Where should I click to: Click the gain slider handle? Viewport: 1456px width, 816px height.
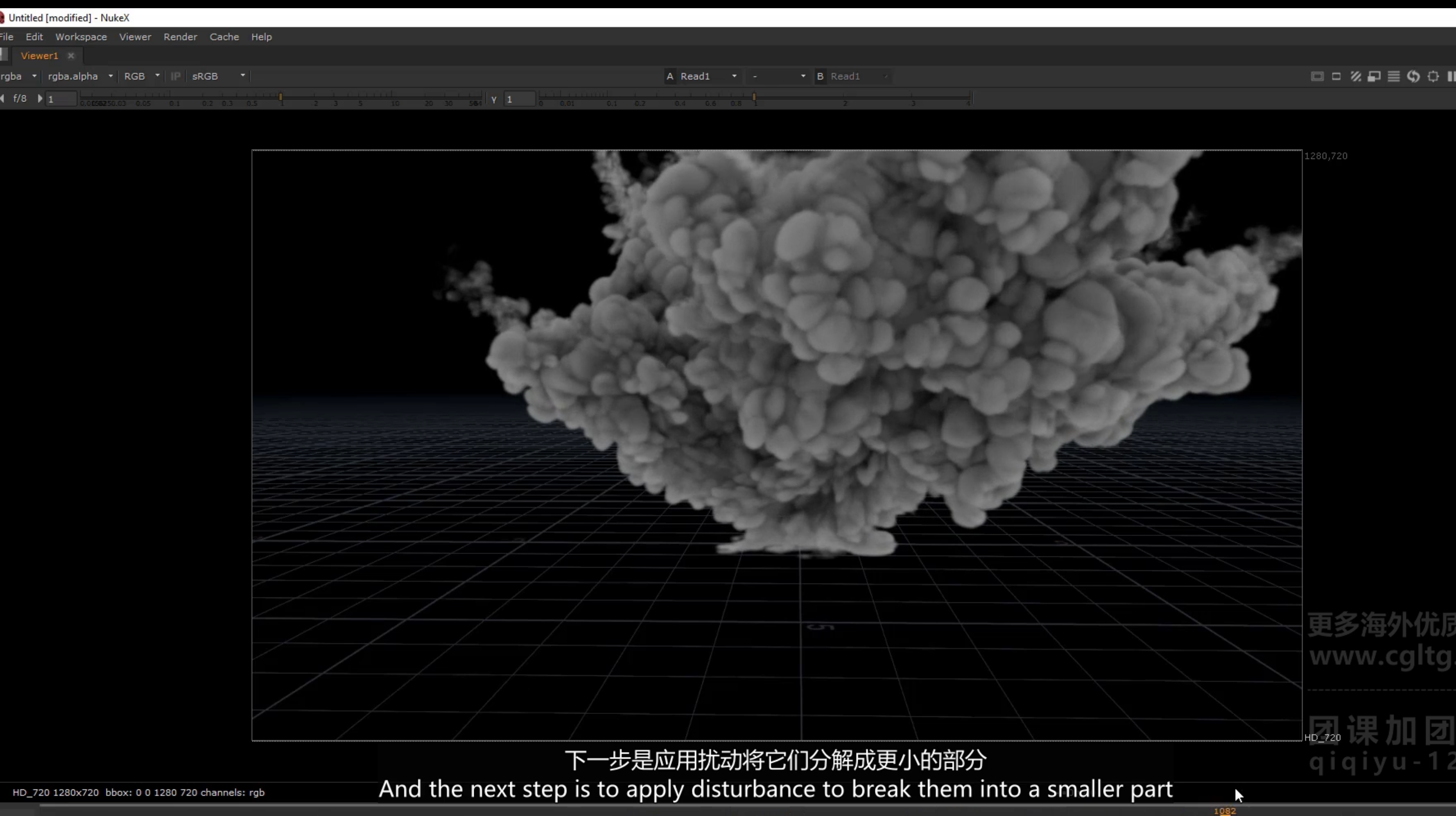click(x=280, y=97)
